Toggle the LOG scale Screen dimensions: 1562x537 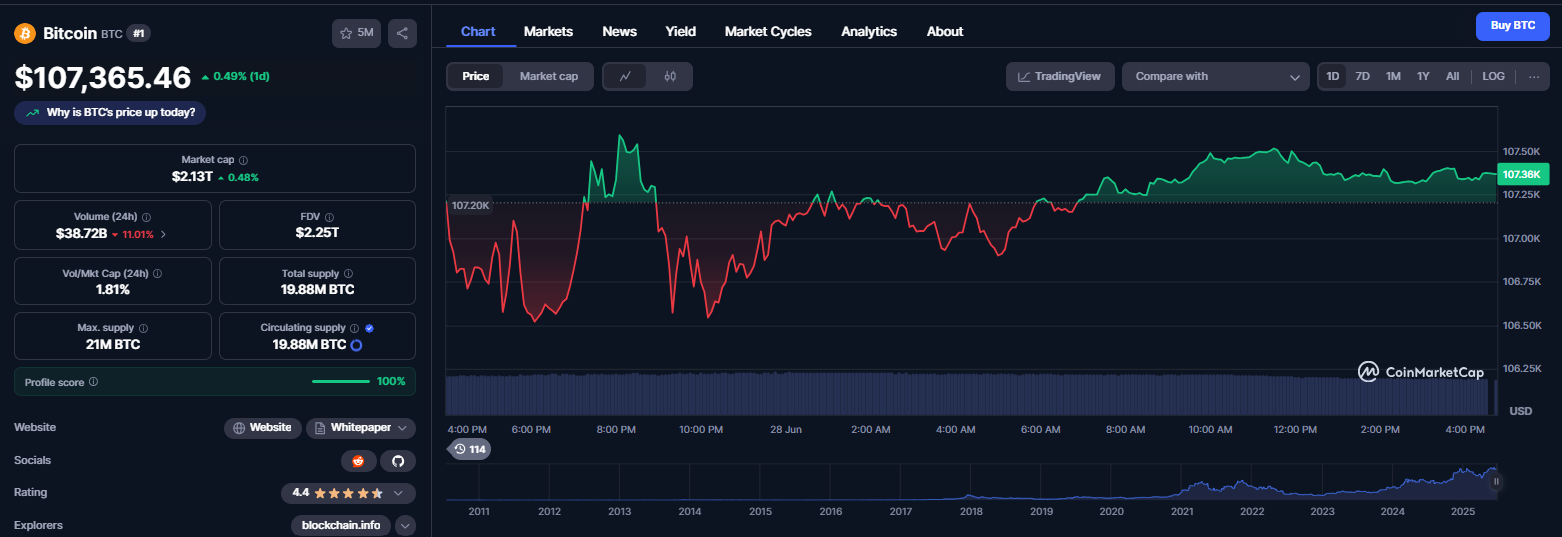[x=1493, y=76]
